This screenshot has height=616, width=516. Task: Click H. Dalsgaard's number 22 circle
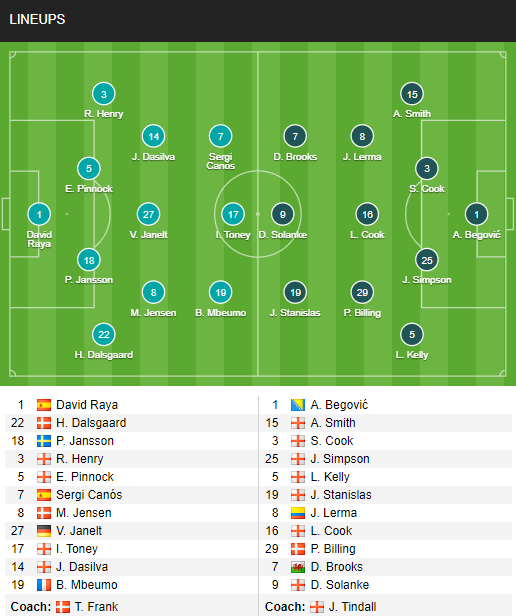coord(104,335)
